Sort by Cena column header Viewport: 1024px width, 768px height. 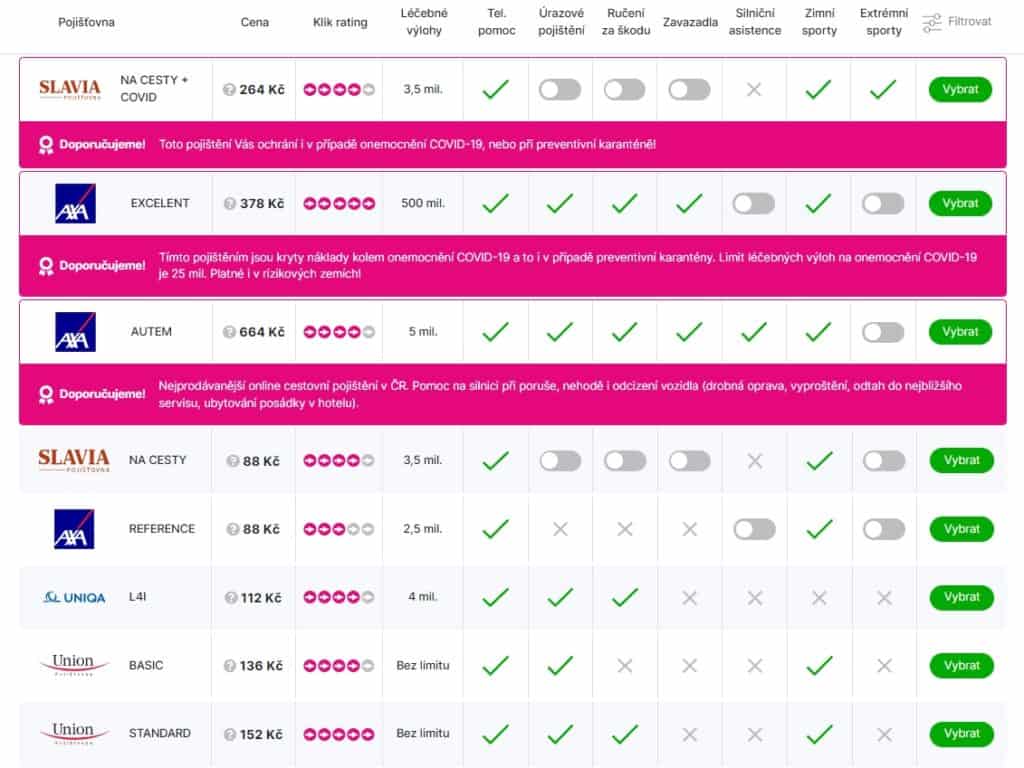[255, 22]
